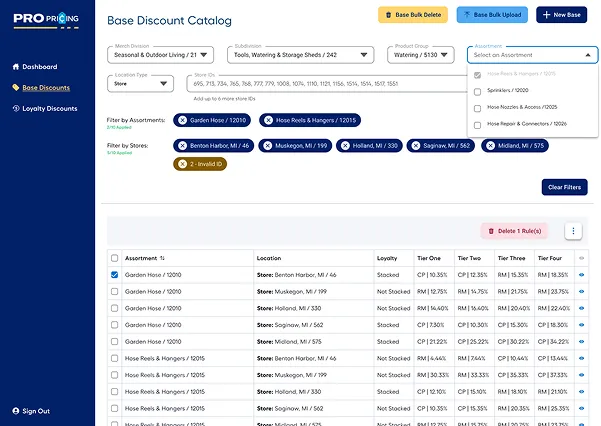
Task: Create a New Base rule
Action: tap(562, 15)
